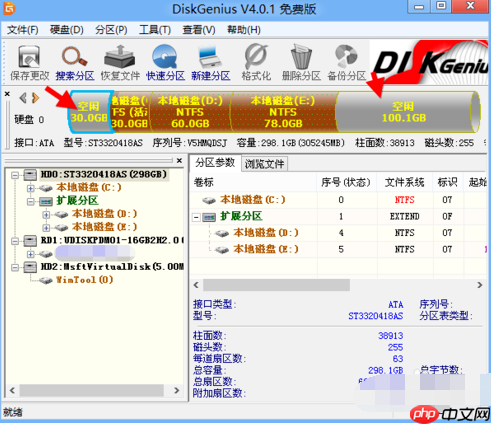Click the 序号(状态) column header
Screen dimensions: 491x424
(346, 182)
